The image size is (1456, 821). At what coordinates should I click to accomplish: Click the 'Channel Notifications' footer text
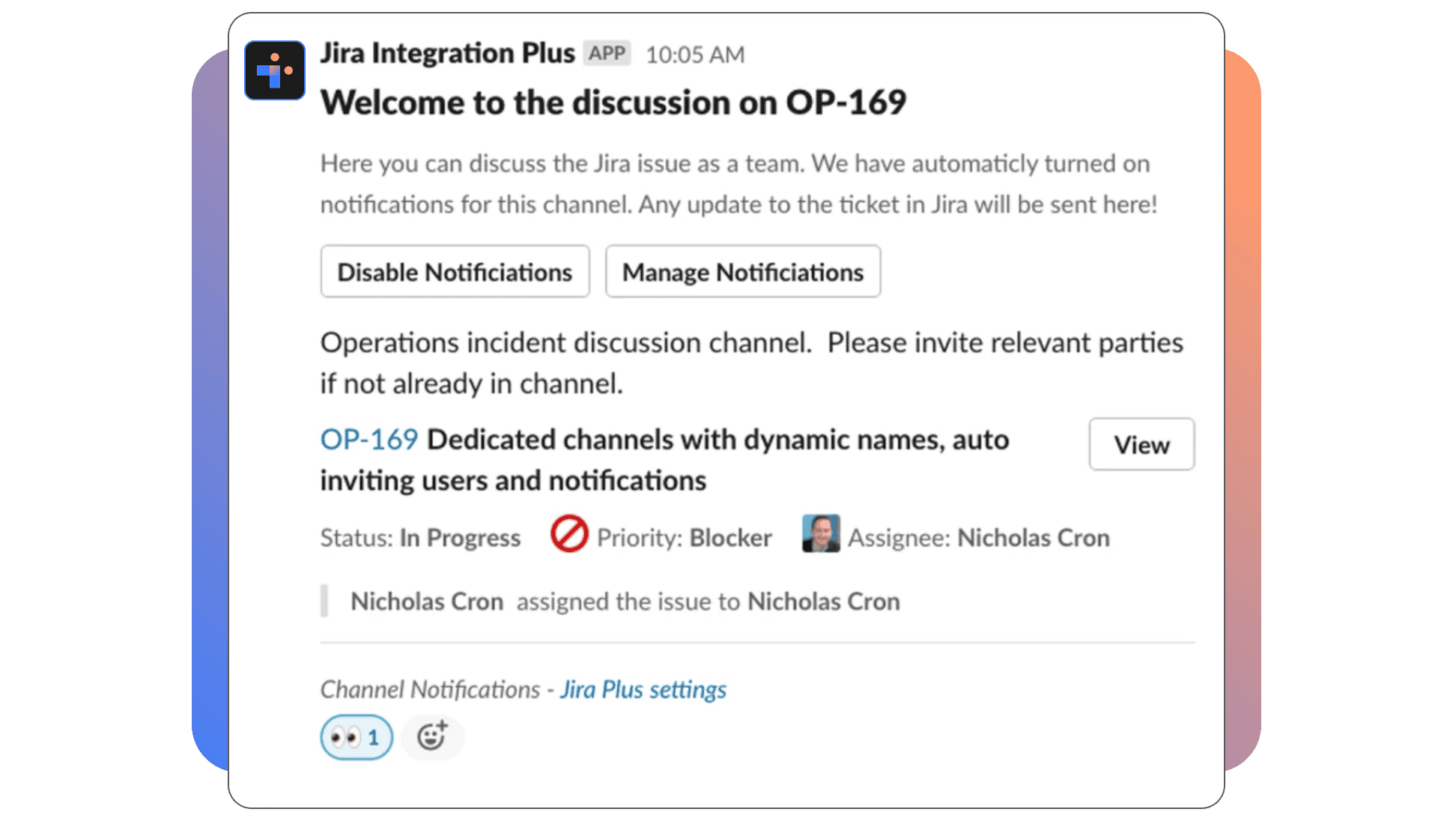click(430, 689)
